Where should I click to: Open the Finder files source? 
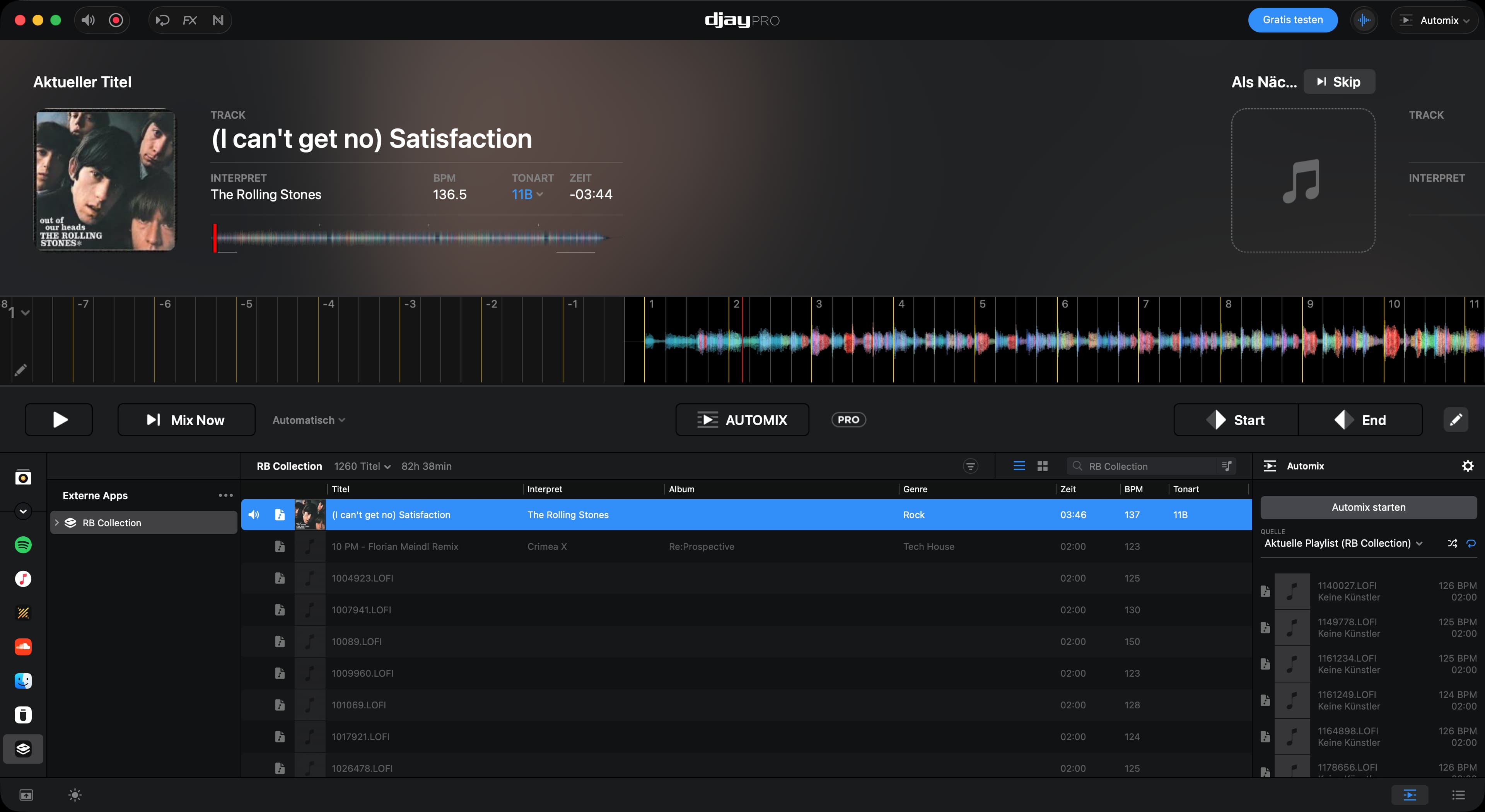(23, 681)
